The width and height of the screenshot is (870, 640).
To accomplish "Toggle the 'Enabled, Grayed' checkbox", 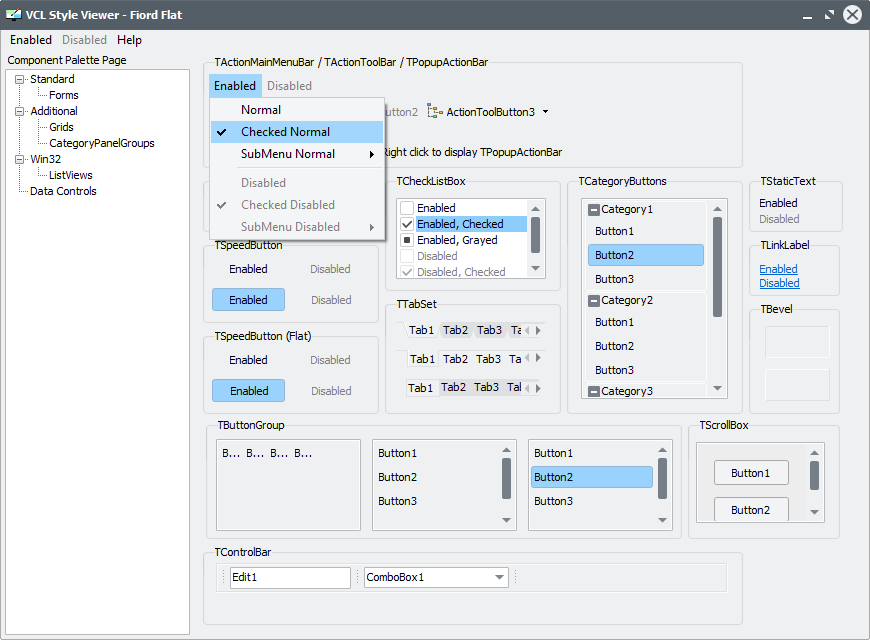I will click(407, 240).
